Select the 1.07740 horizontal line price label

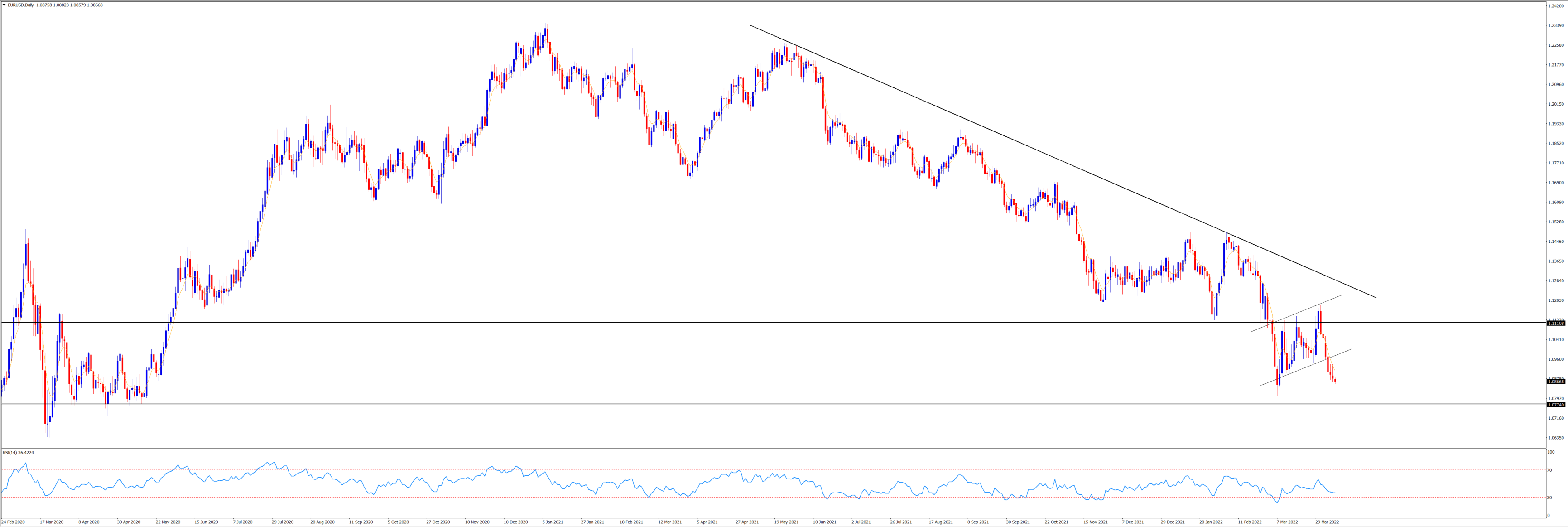point(1555,405)
